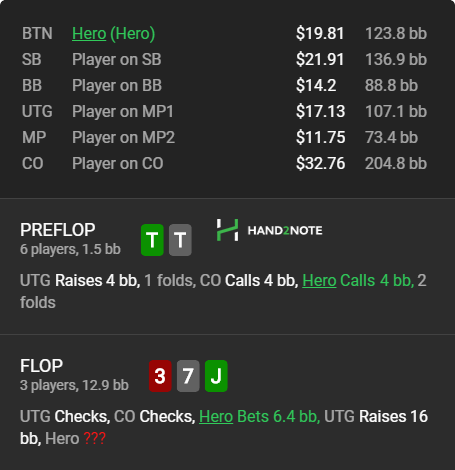Select the Player on MP1 row
The height and width of the screenshot is (470, 455).
tap(224, 111)
